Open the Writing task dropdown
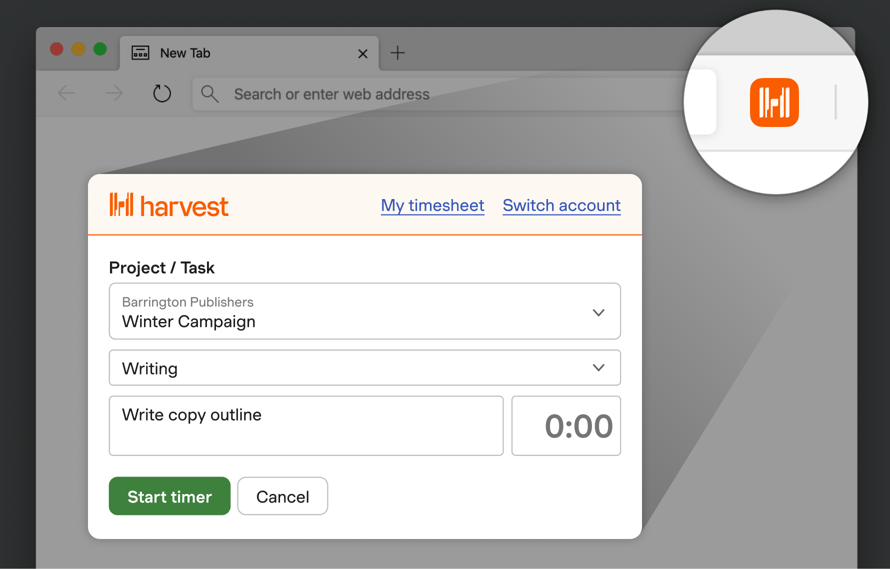 click(364, 368)
